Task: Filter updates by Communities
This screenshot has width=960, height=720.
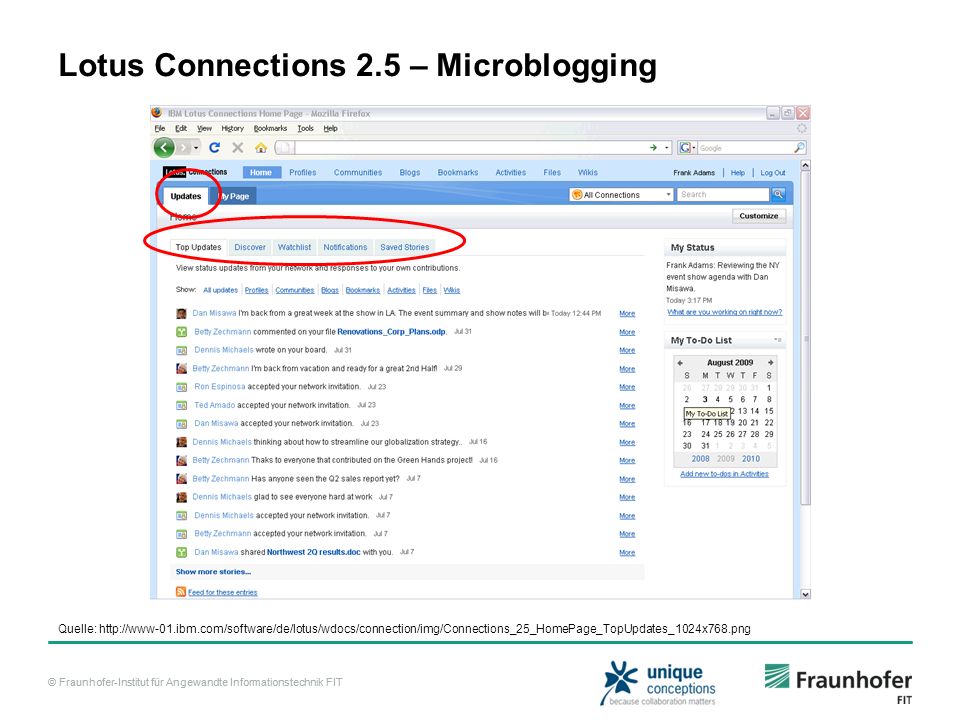Action: 294,290
